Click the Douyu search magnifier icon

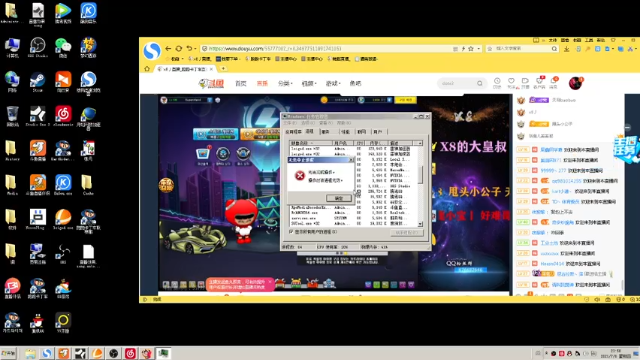coord(480,83)
